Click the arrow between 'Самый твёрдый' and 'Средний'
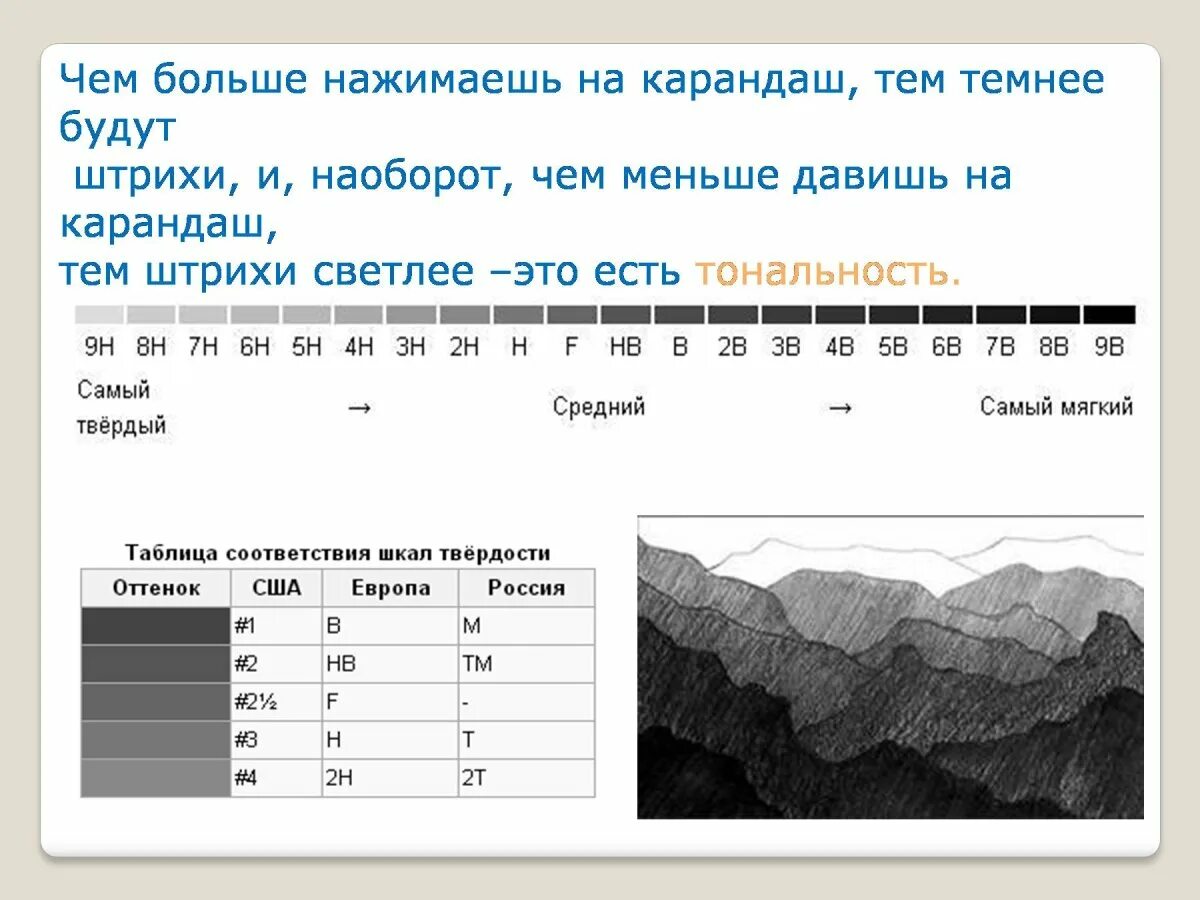The image size is (1200, 900). coord(360,408)
